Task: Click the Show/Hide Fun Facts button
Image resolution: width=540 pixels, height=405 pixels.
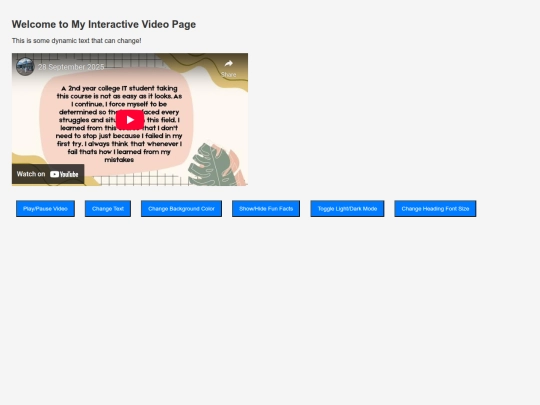Action: click(x=266, y=209)
